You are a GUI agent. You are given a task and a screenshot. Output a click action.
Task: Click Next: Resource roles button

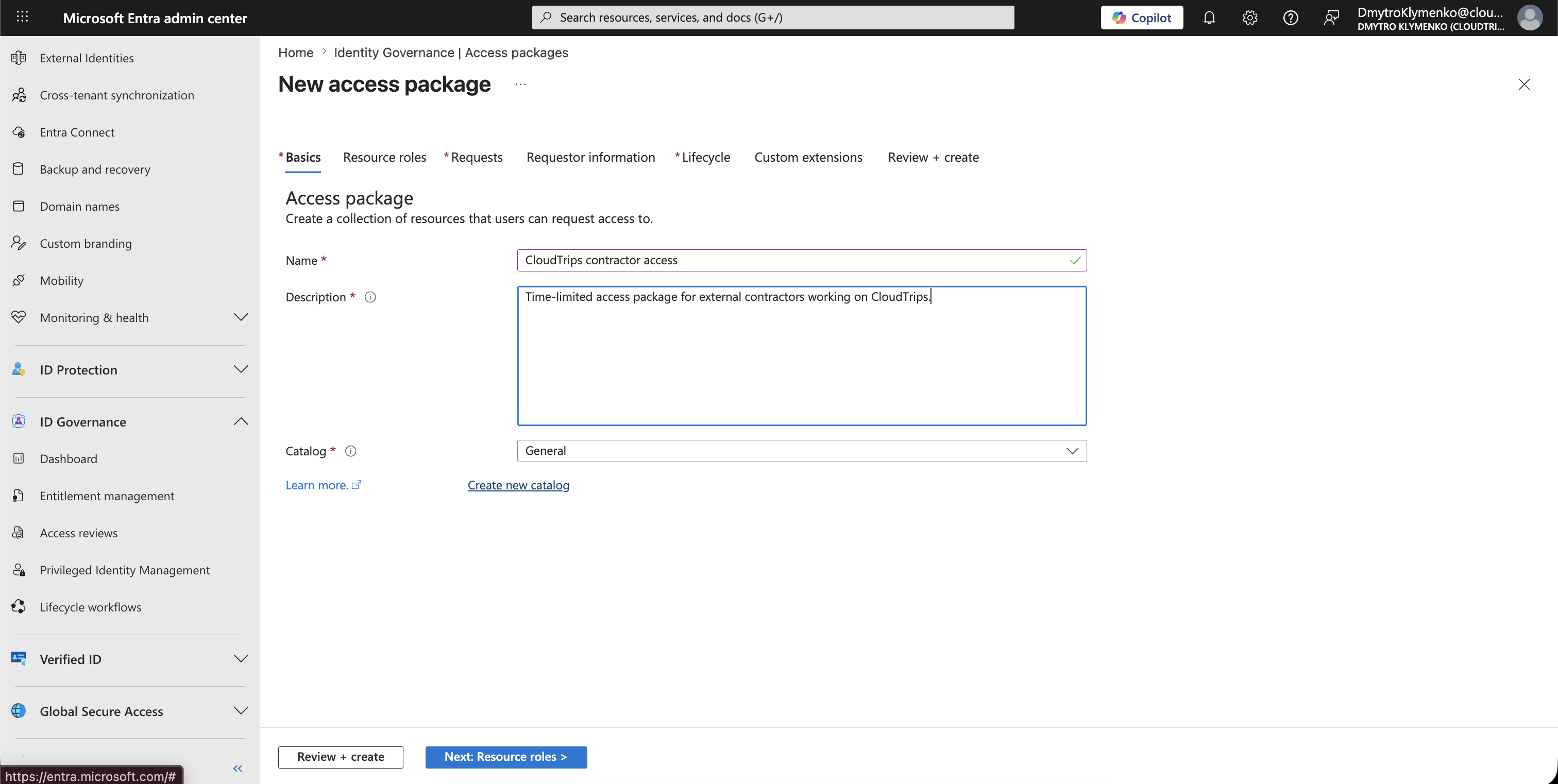tap(505, 757)
